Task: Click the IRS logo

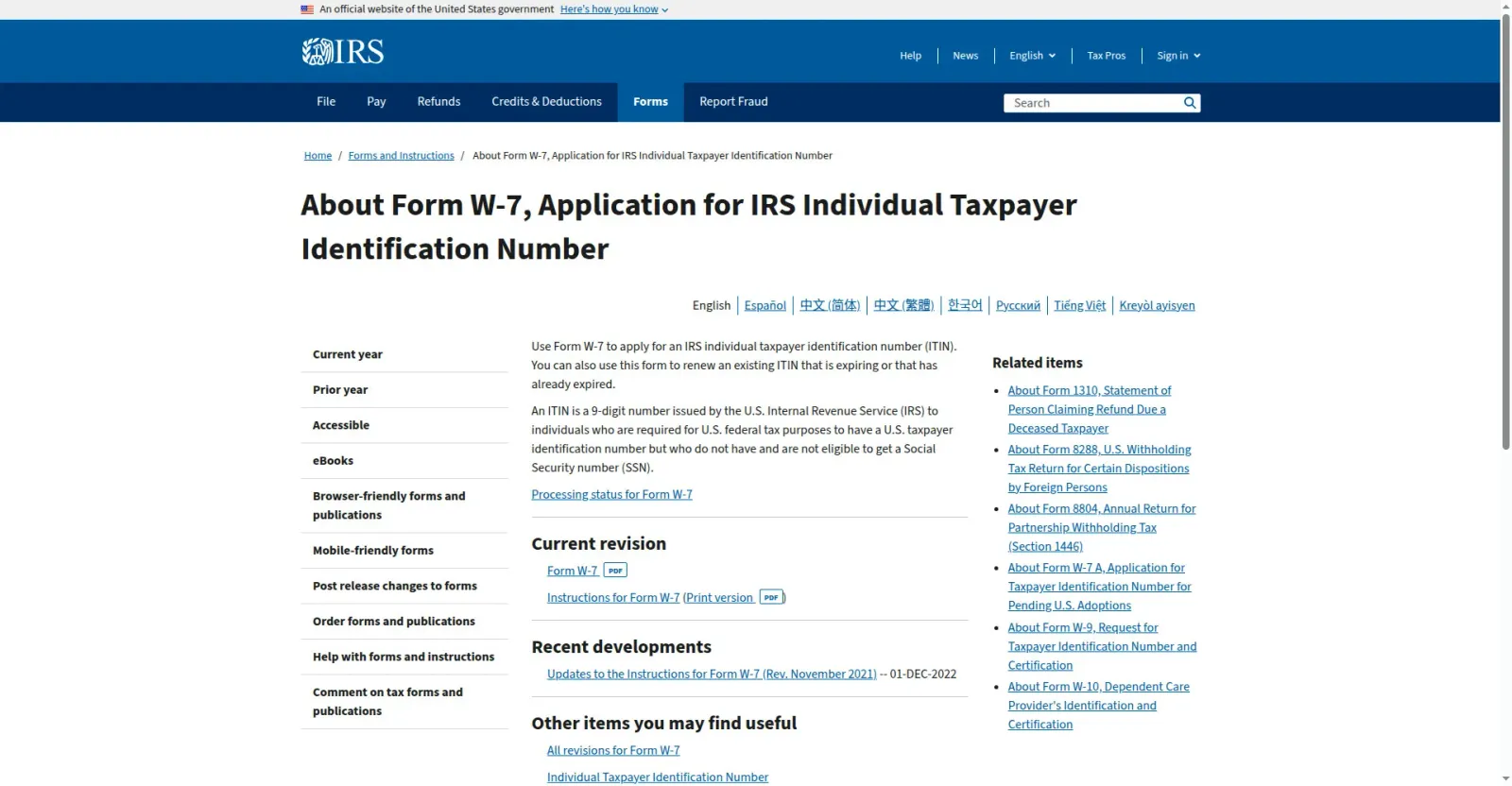Action: [x=342, y=51]
